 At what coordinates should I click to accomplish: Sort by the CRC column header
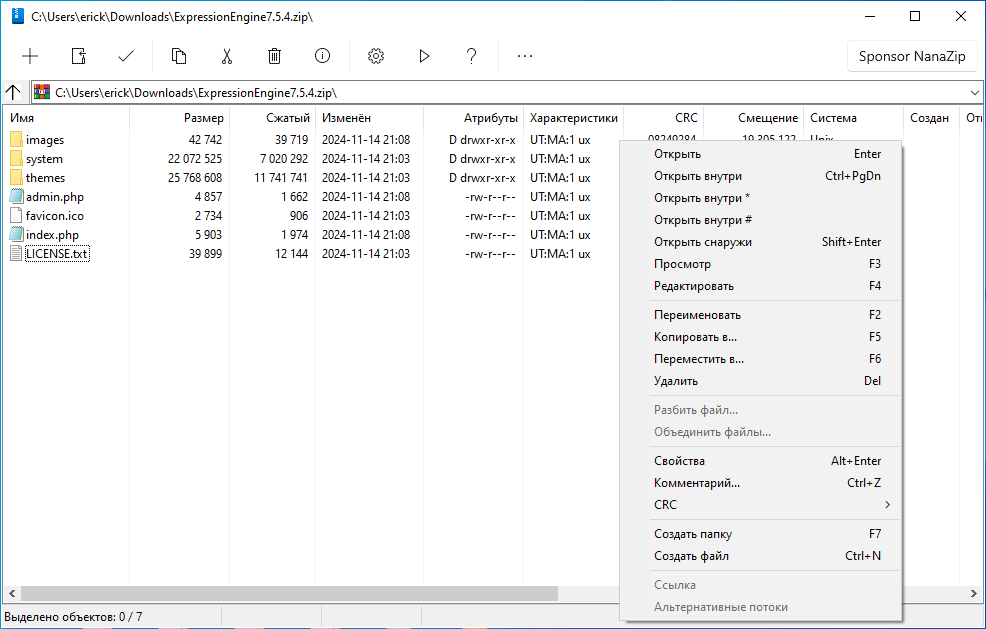pyautogui.click(x=663, y=118)
